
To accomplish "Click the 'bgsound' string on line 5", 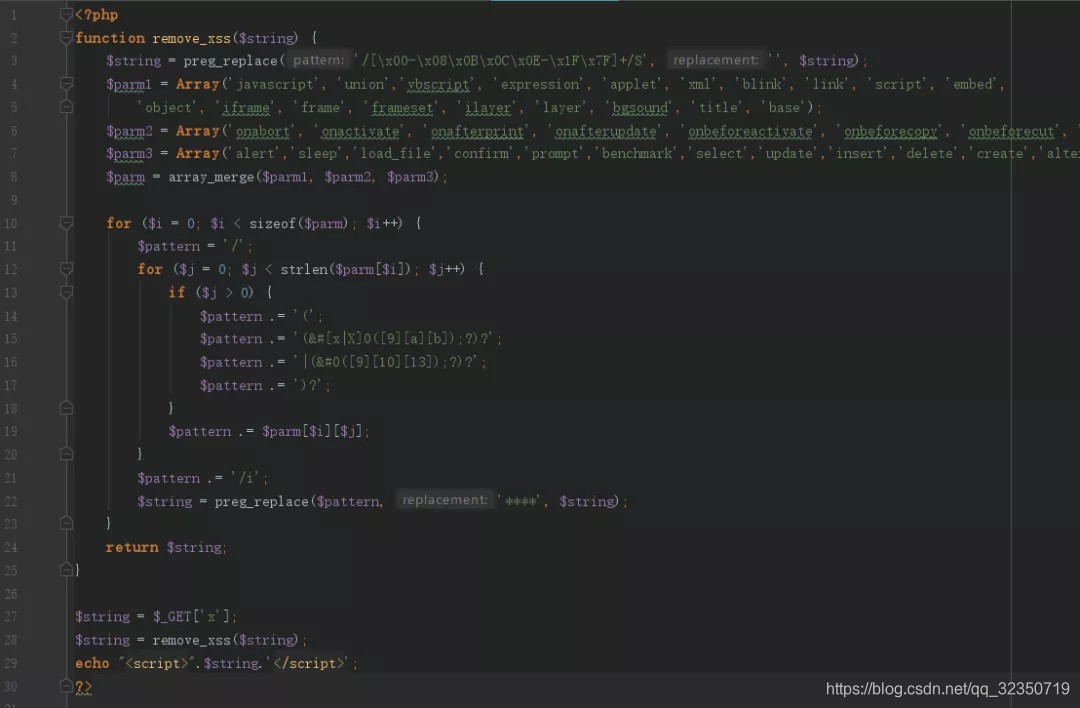I will [x=640, y=107].
